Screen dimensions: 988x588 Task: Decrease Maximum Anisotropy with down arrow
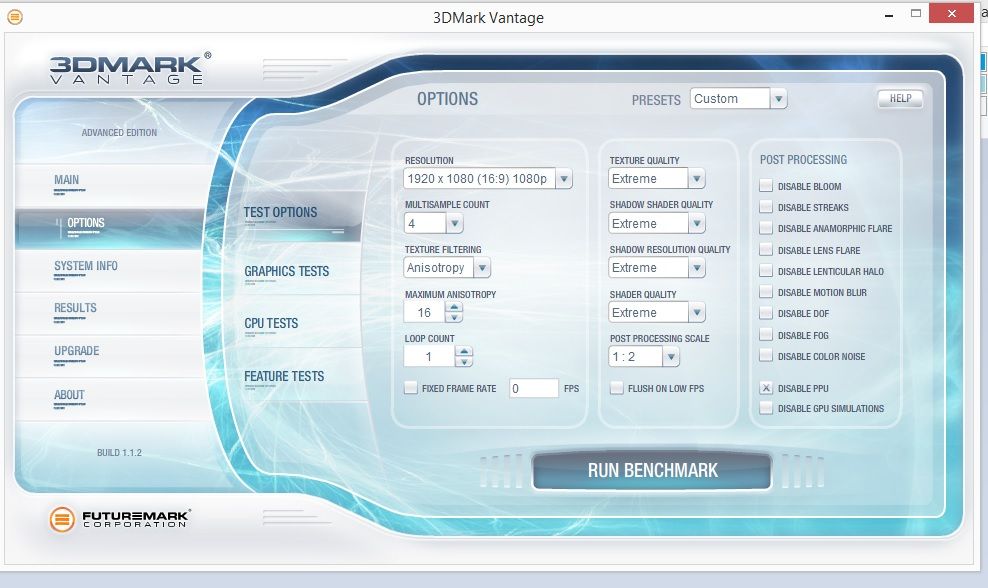click(x=454, y=318)
